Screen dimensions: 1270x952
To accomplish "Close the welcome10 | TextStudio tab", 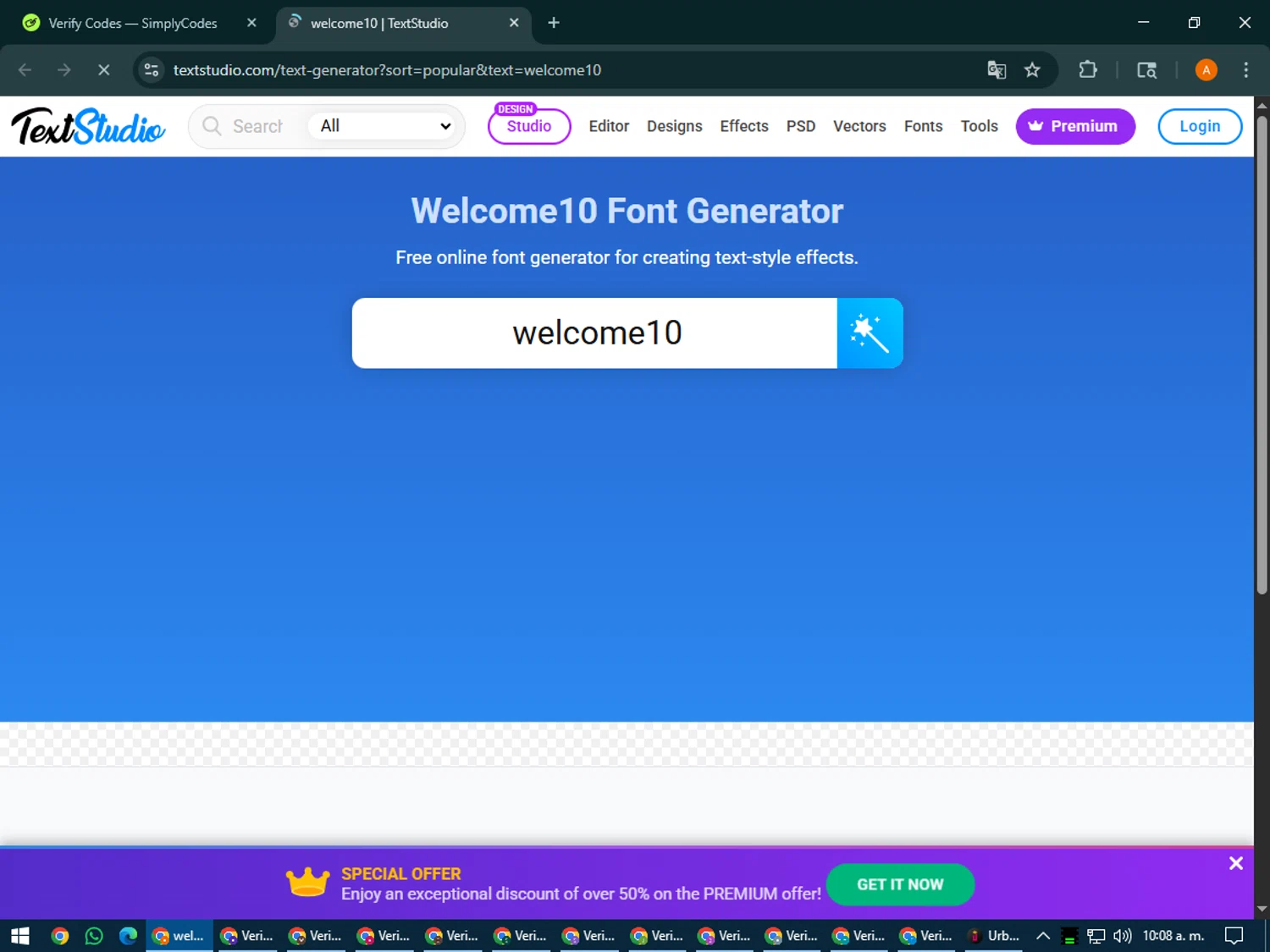I will pos(514,23).
